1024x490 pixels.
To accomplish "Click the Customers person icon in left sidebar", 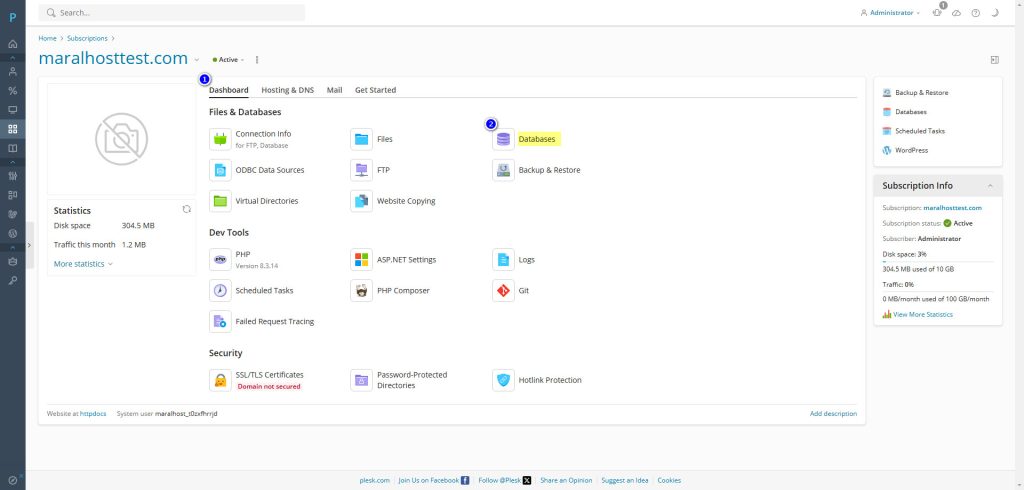I will 12,72.
